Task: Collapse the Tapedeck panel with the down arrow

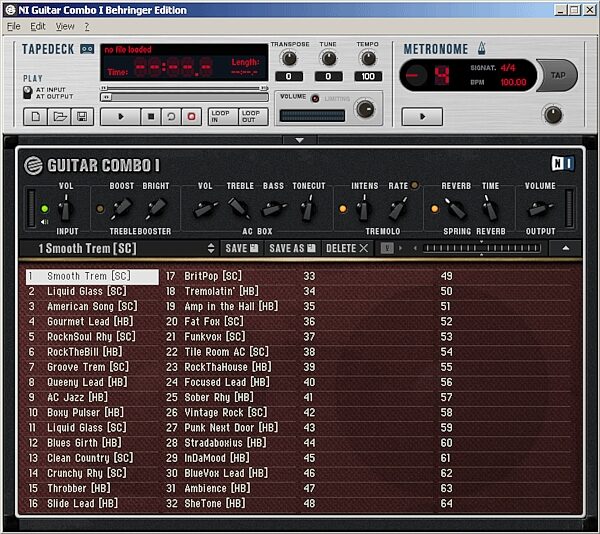Action: coord(300,140)
